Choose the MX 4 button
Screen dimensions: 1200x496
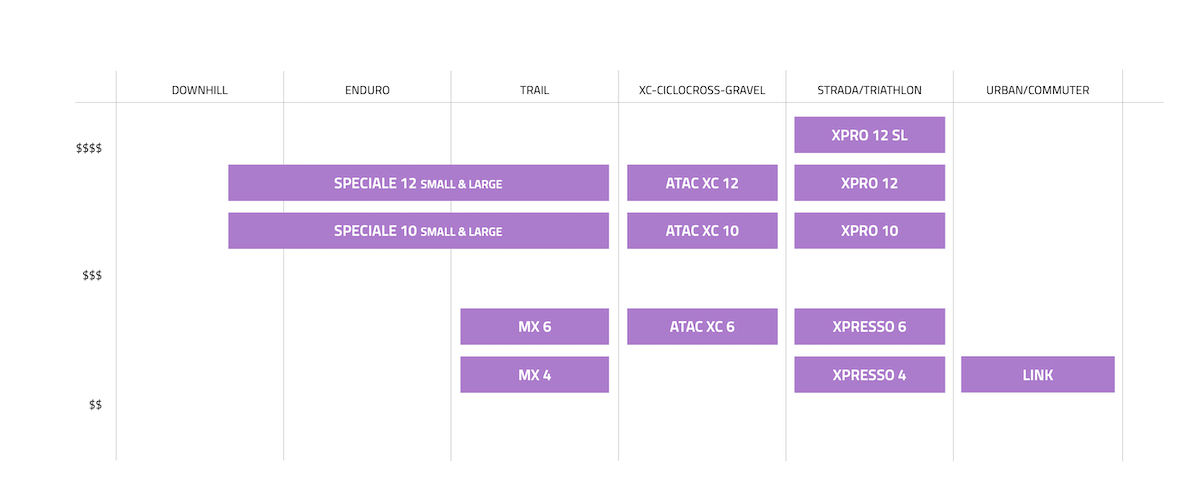coord(534,375)
